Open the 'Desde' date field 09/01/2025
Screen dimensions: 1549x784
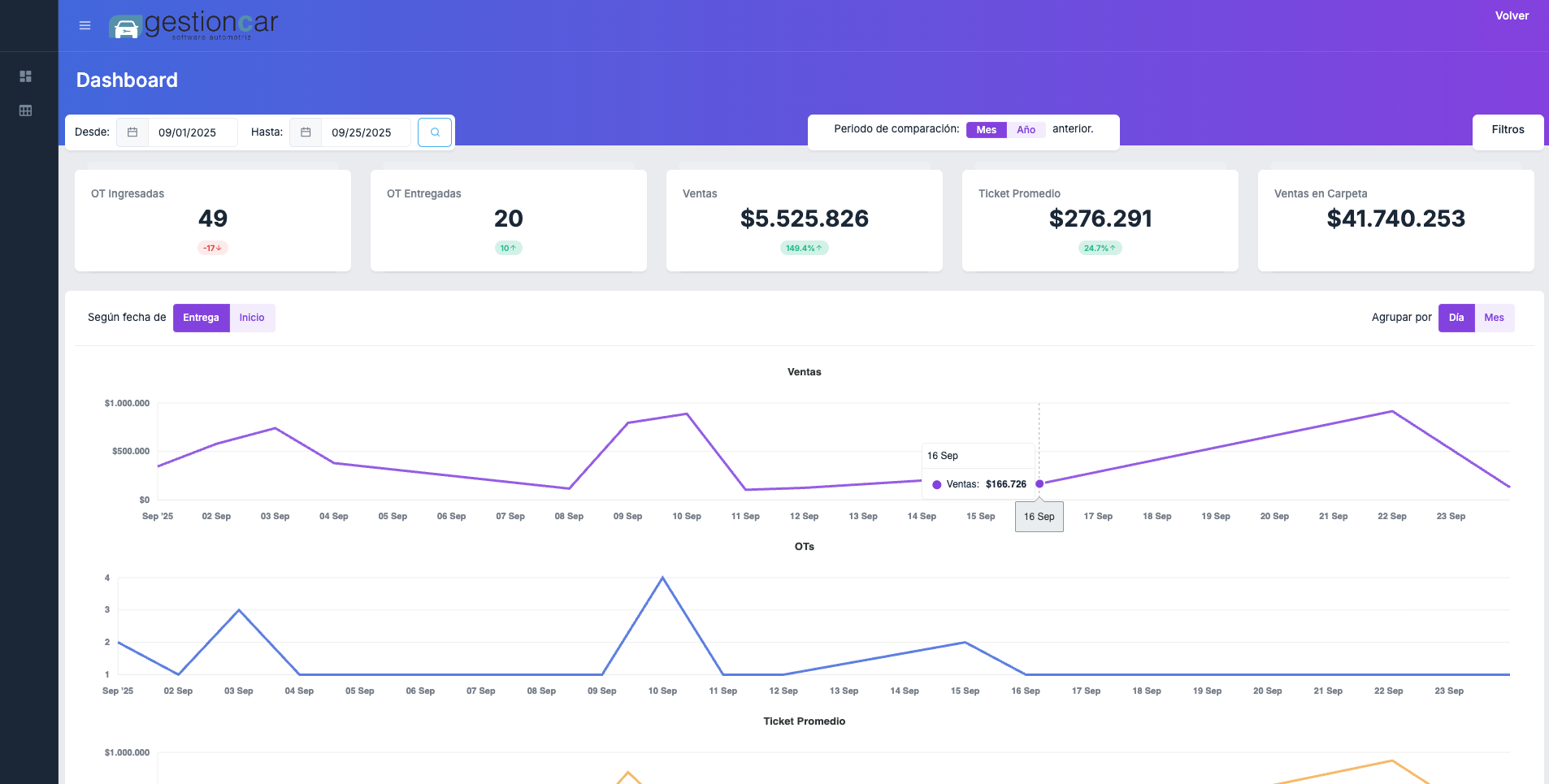[193, 132]
